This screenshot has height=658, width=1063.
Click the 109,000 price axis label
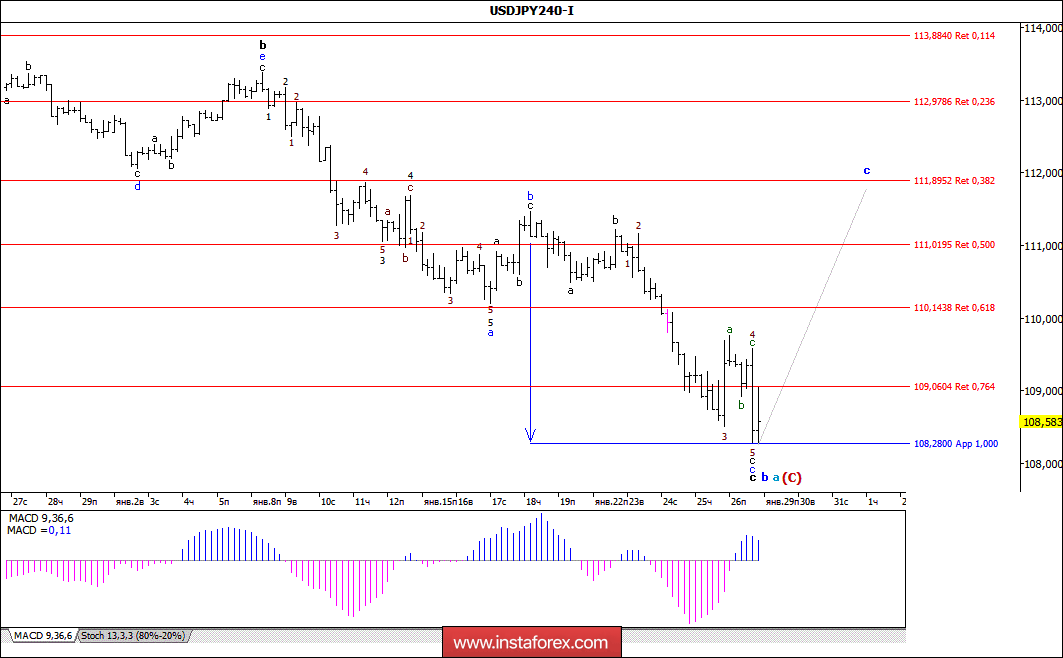pyautogui.click(x=1043, y=391)
